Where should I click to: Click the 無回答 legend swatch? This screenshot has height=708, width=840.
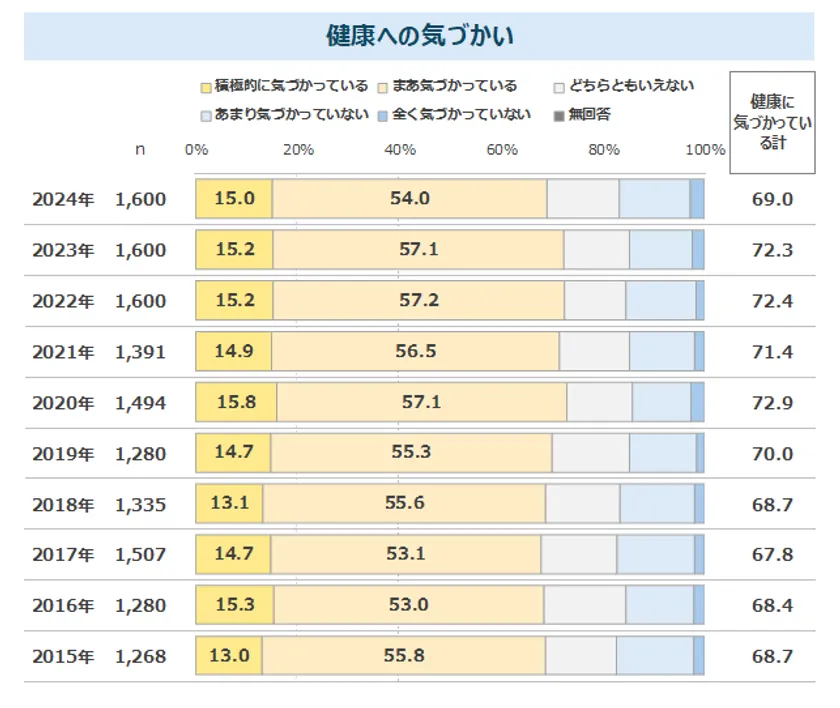pyautogui.click(x=560, y=115)
